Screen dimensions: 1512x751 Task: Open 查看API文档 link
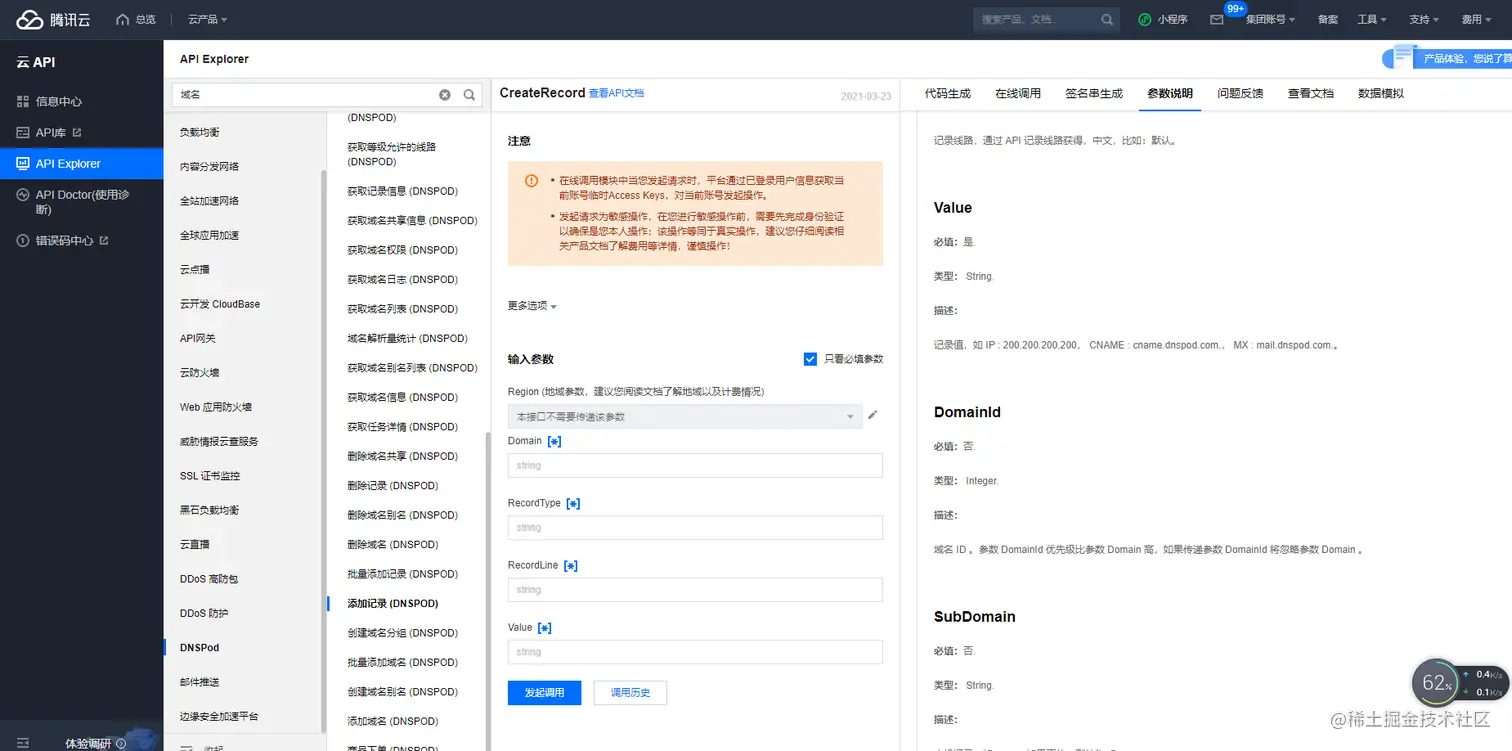click(617, 93)
